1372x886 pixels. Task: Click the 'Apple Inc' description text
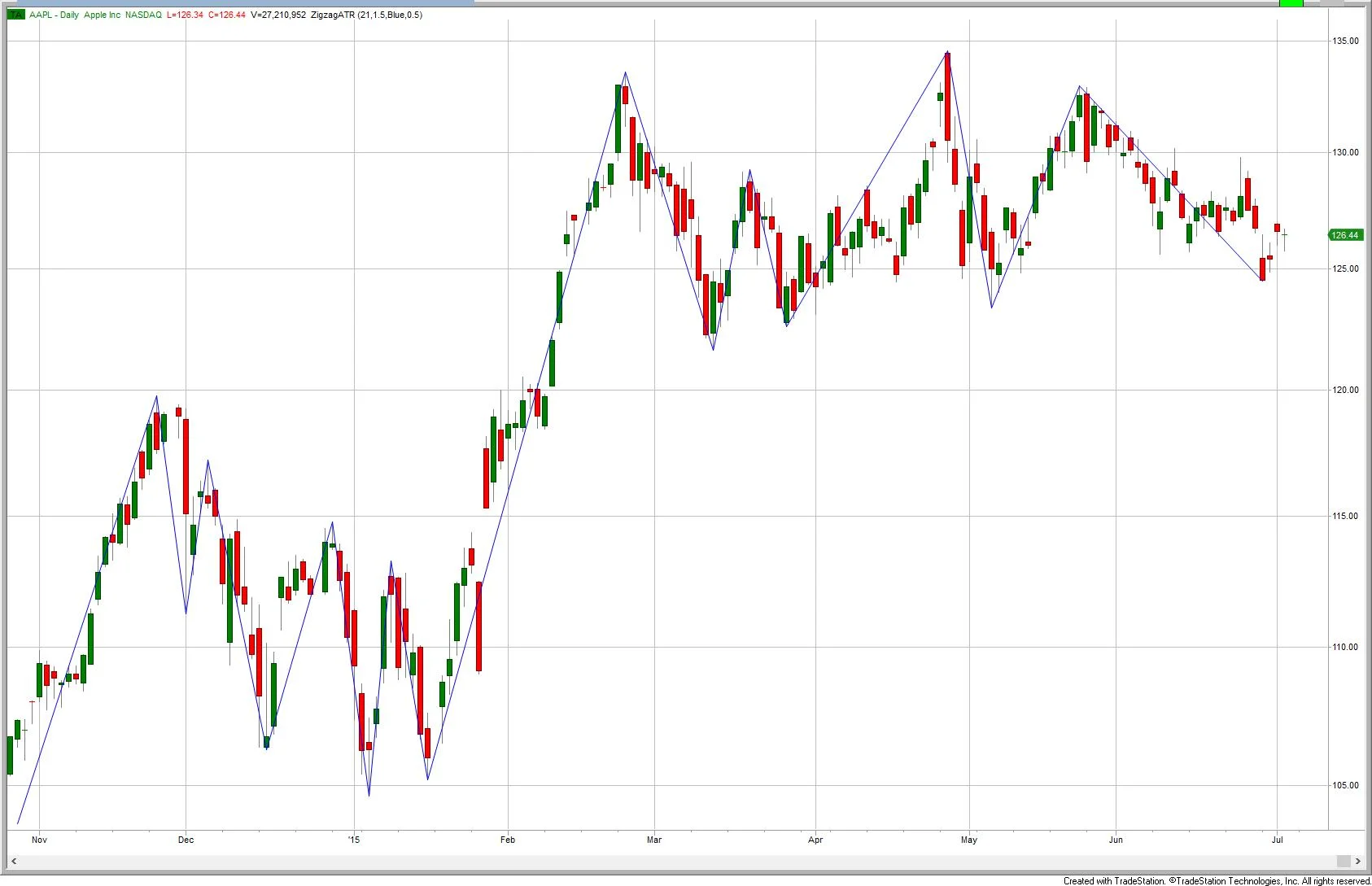(x=102, y=15)
